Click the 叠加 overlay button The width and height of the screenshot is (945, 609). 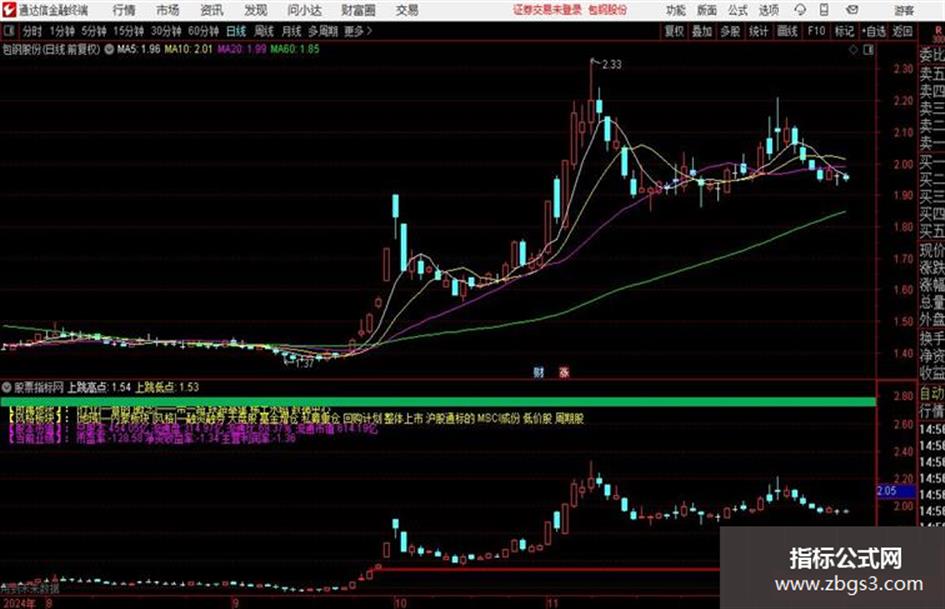coord(702,31)
